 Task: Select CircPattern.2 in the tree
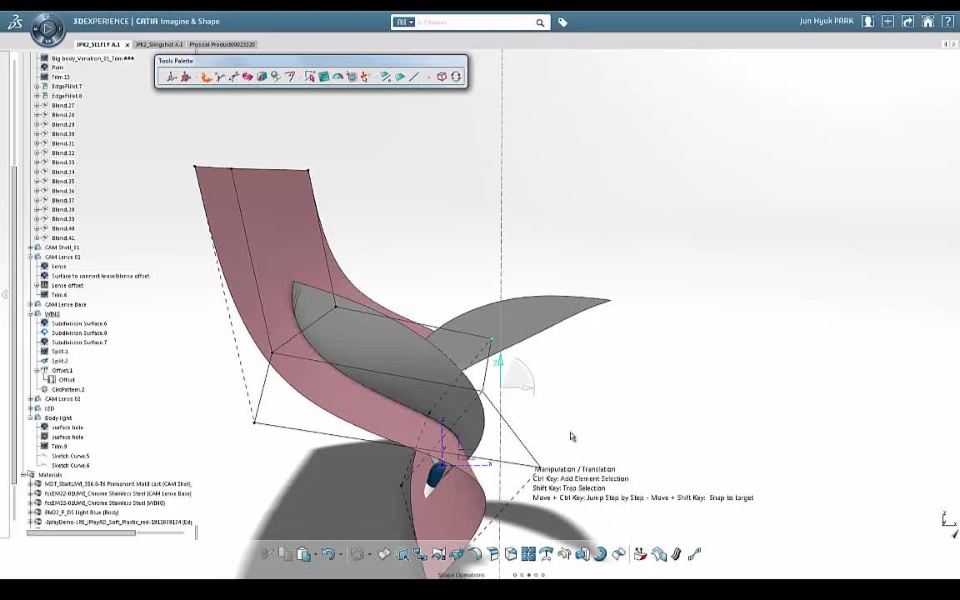pyautogui.click(x=68, y=389)
